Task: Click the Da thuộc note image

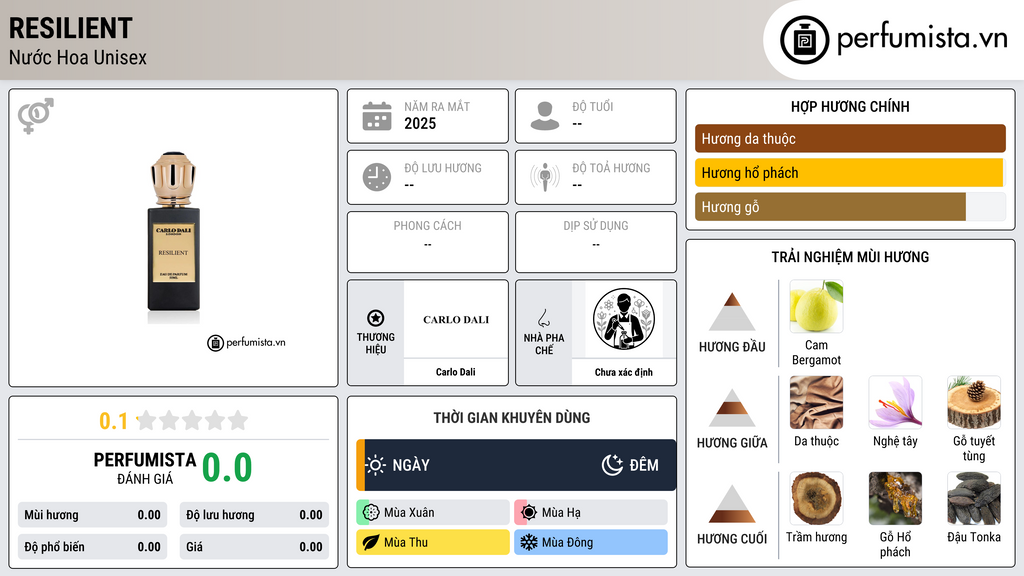Action: (x=816, y=402)
